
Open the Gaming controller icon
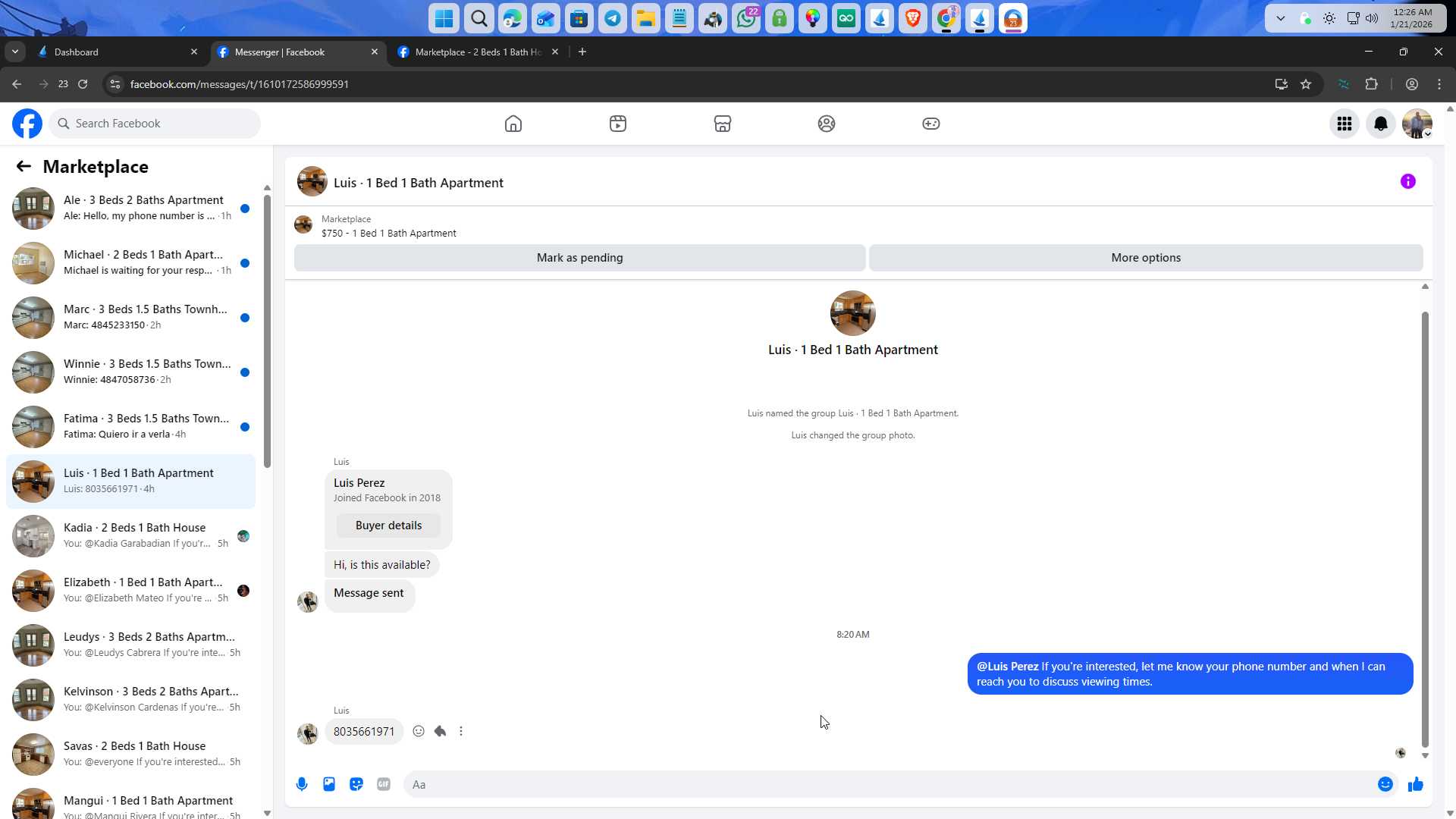[931, 124]
